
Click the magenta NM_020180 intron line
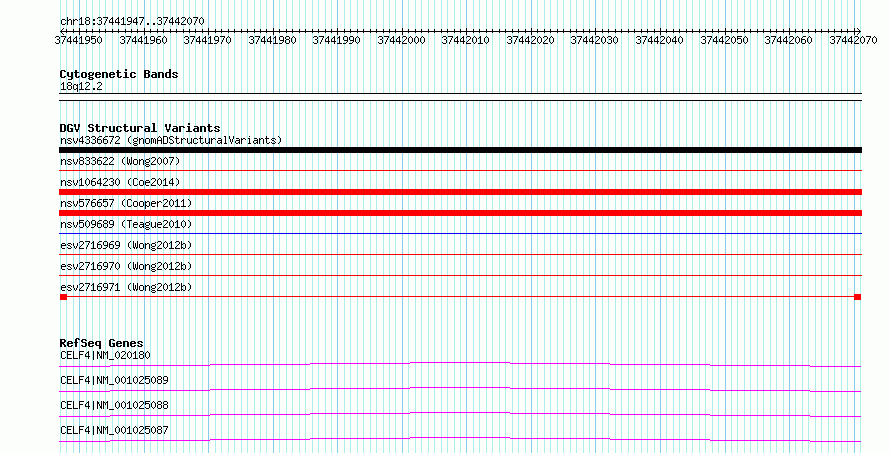point(460,363)
